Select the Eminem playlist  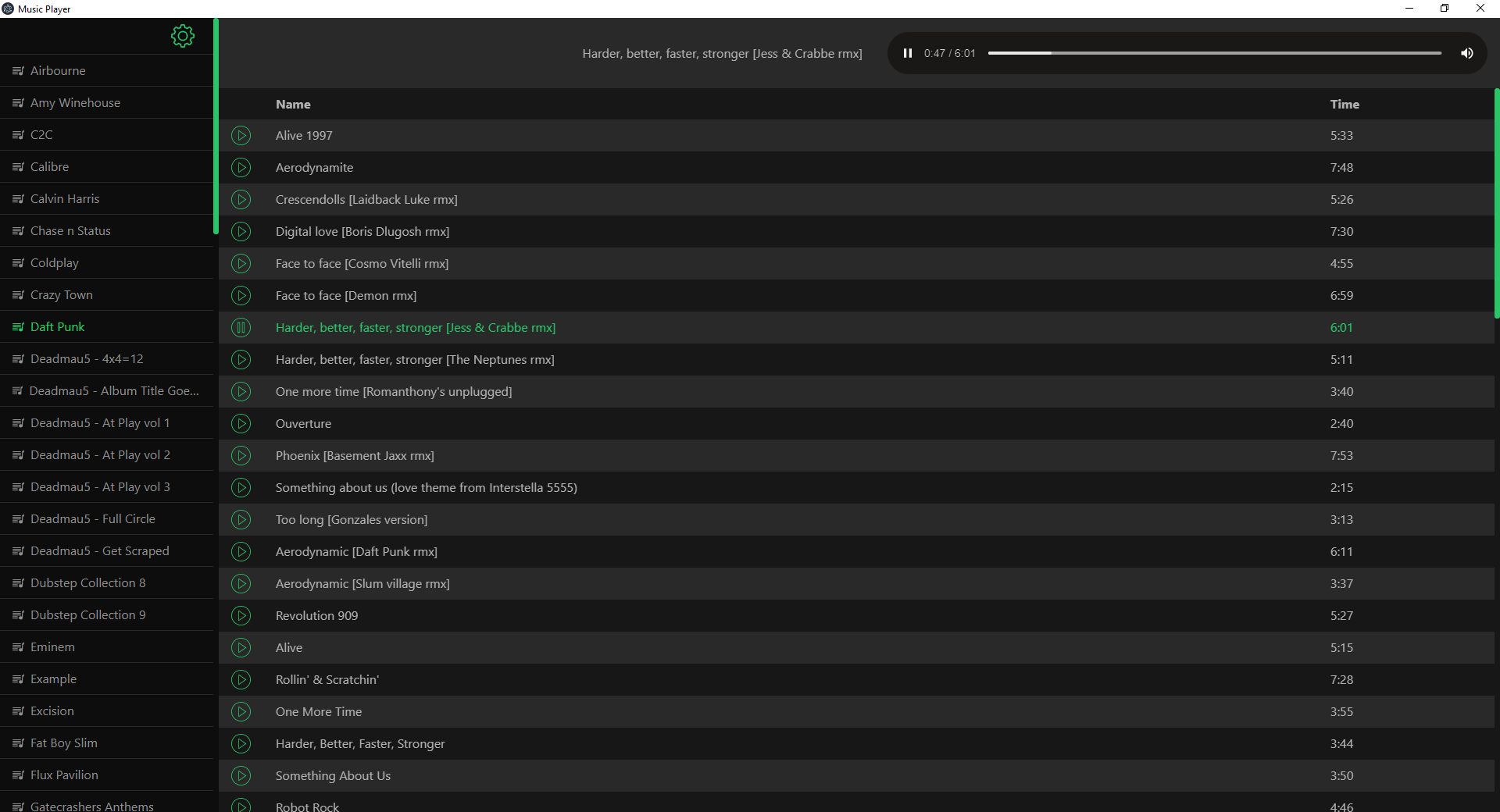(106, 646)
